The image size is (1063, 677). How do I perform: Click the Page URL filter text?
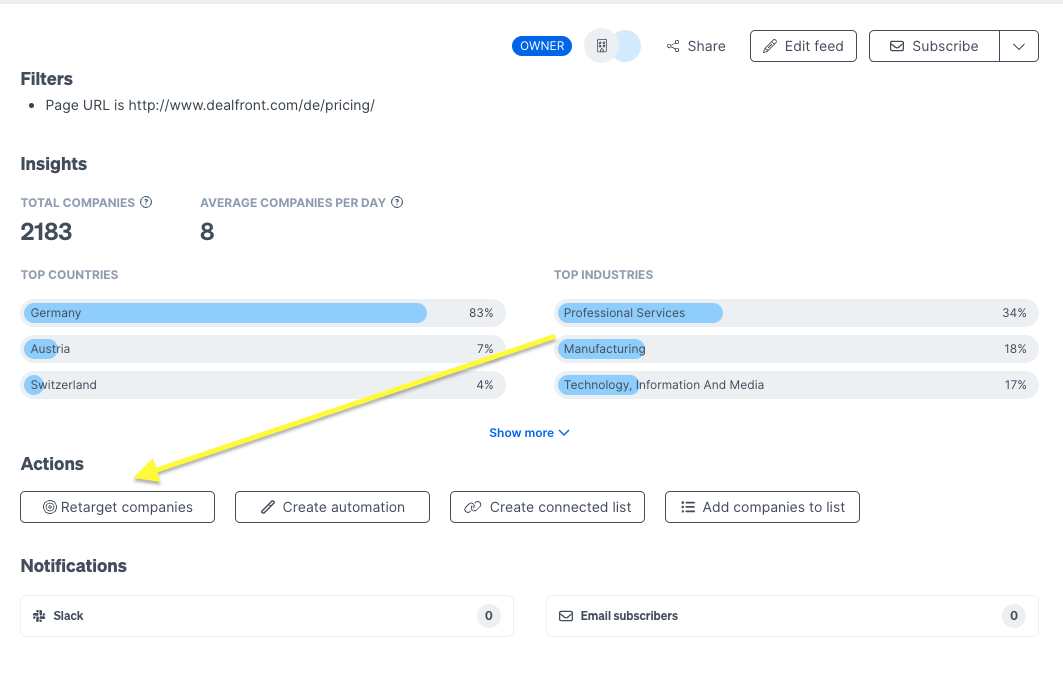pos(210,105)
